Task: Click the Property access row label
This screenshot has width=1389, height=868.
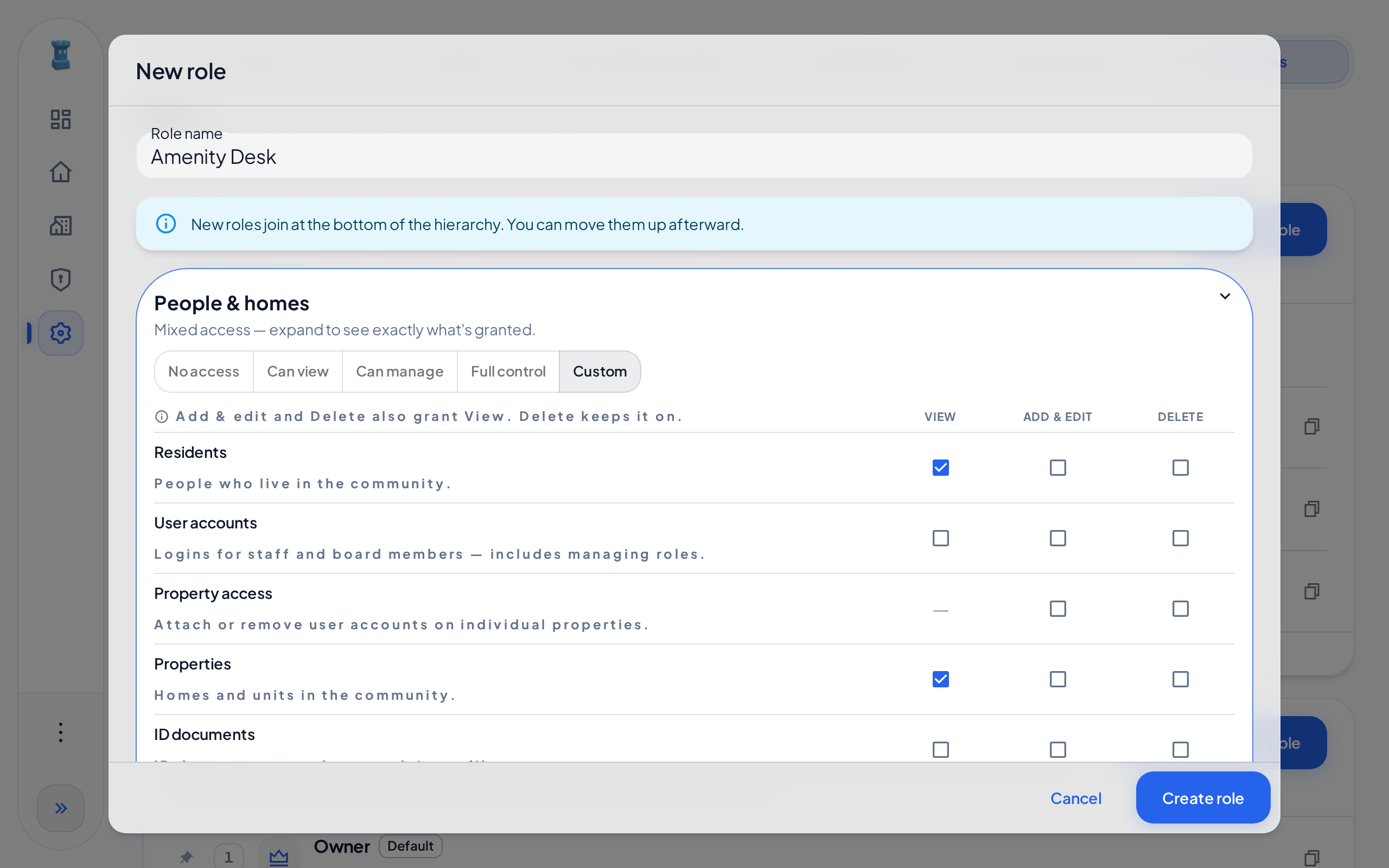Action: tap(213, 593)
